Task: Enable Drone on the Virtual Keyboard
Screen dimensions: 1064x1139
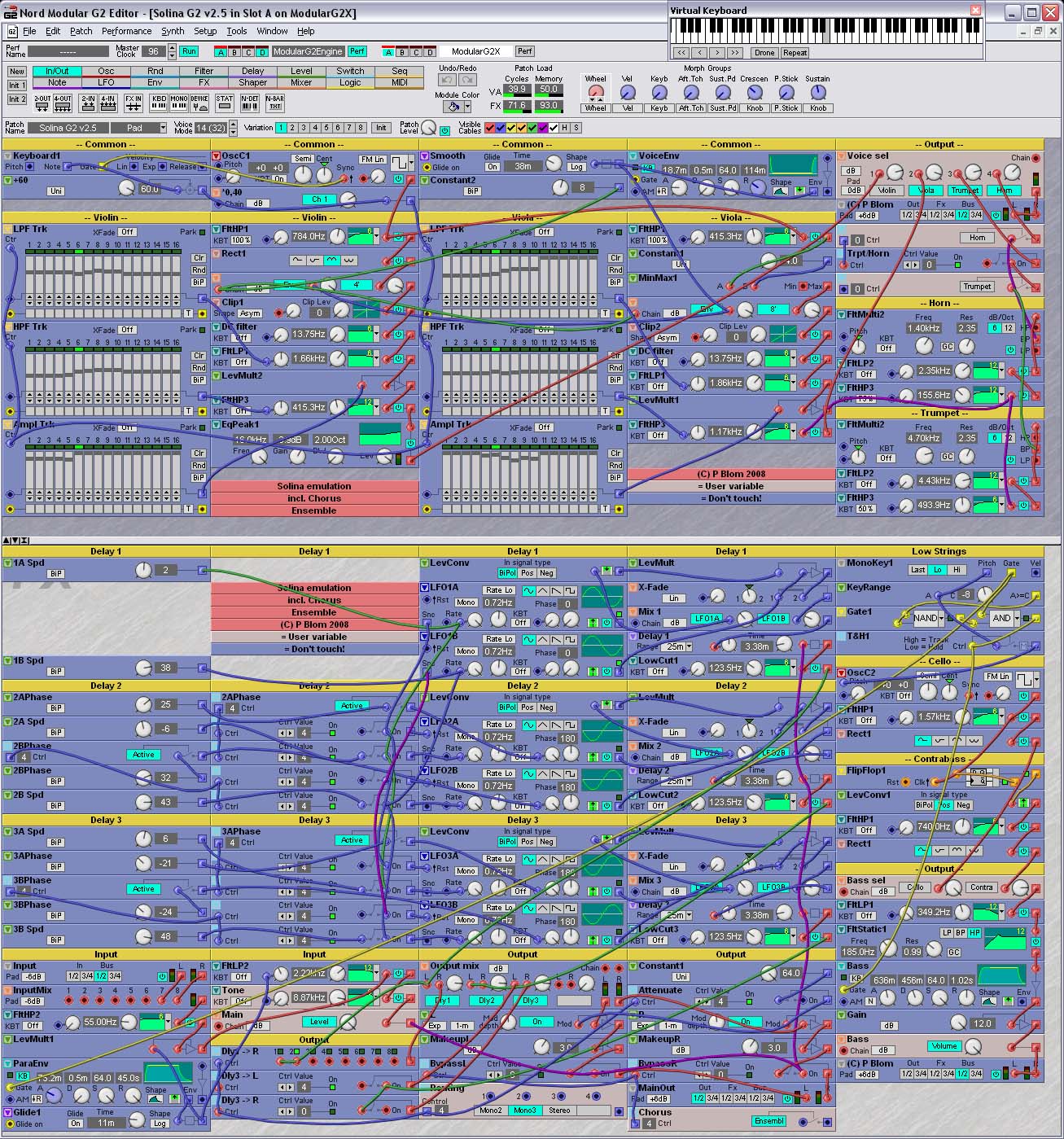Action: [764, 53]
